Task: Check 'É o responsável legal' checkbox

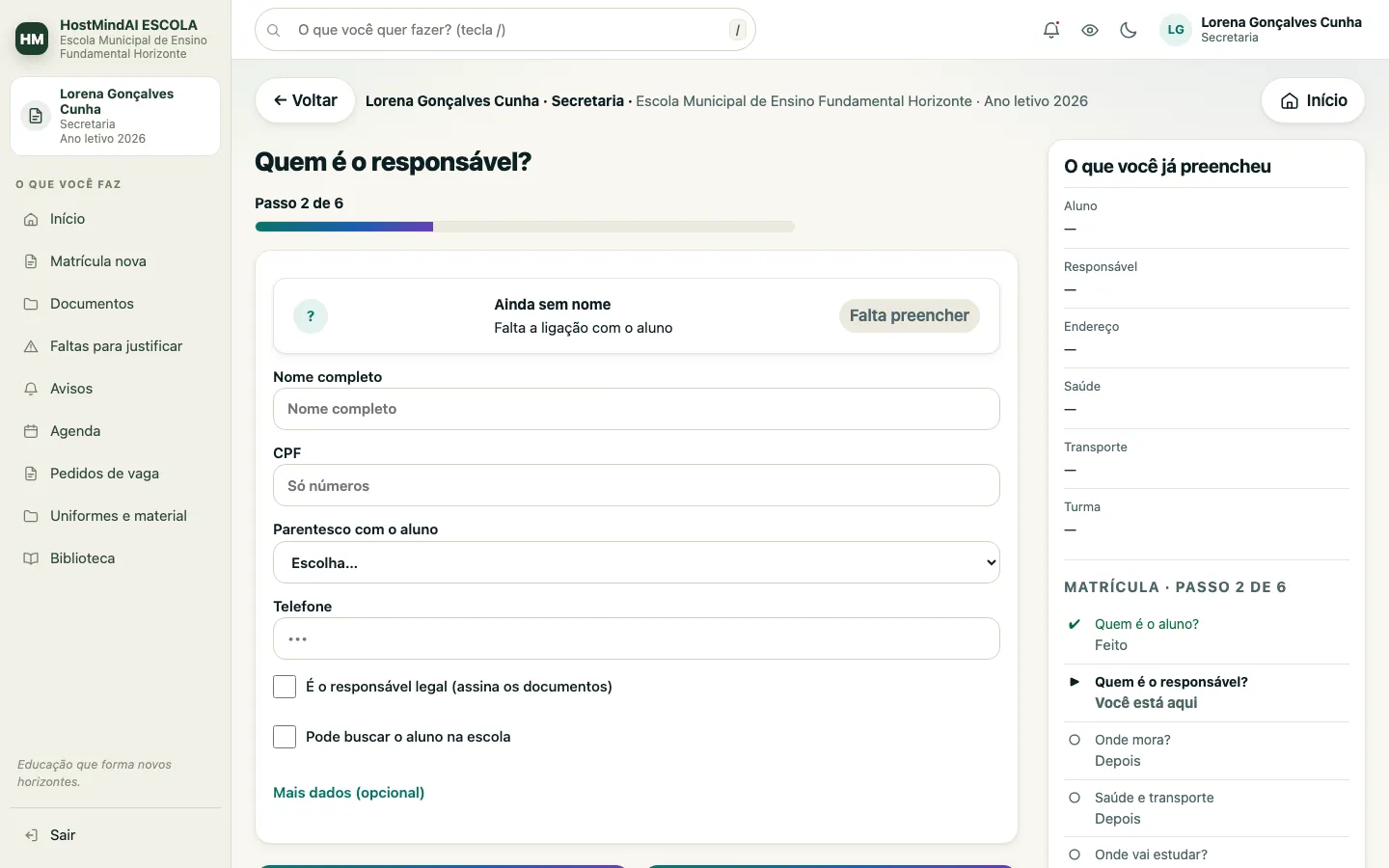Action: (285, 687)
